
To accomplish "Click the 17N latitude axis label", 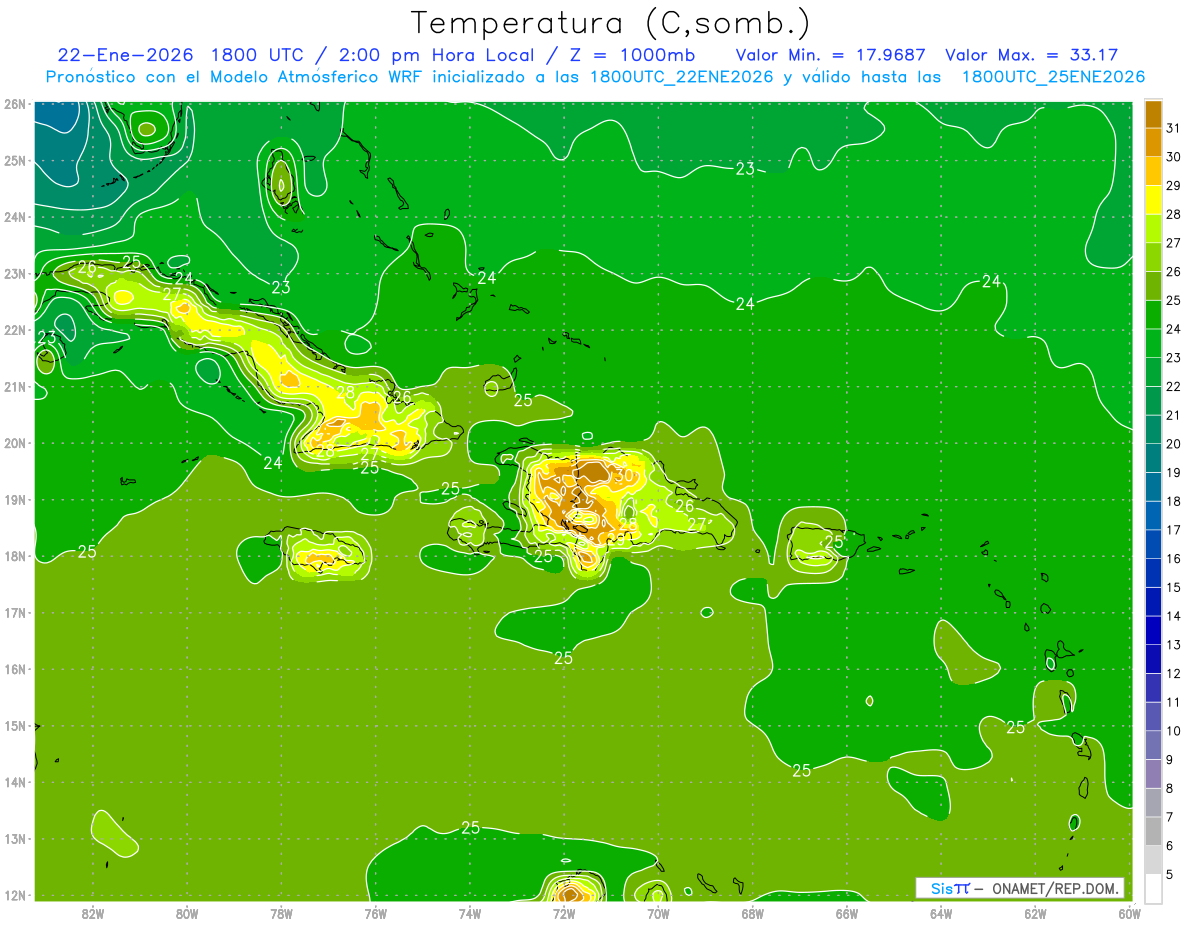I will [15, 613].
